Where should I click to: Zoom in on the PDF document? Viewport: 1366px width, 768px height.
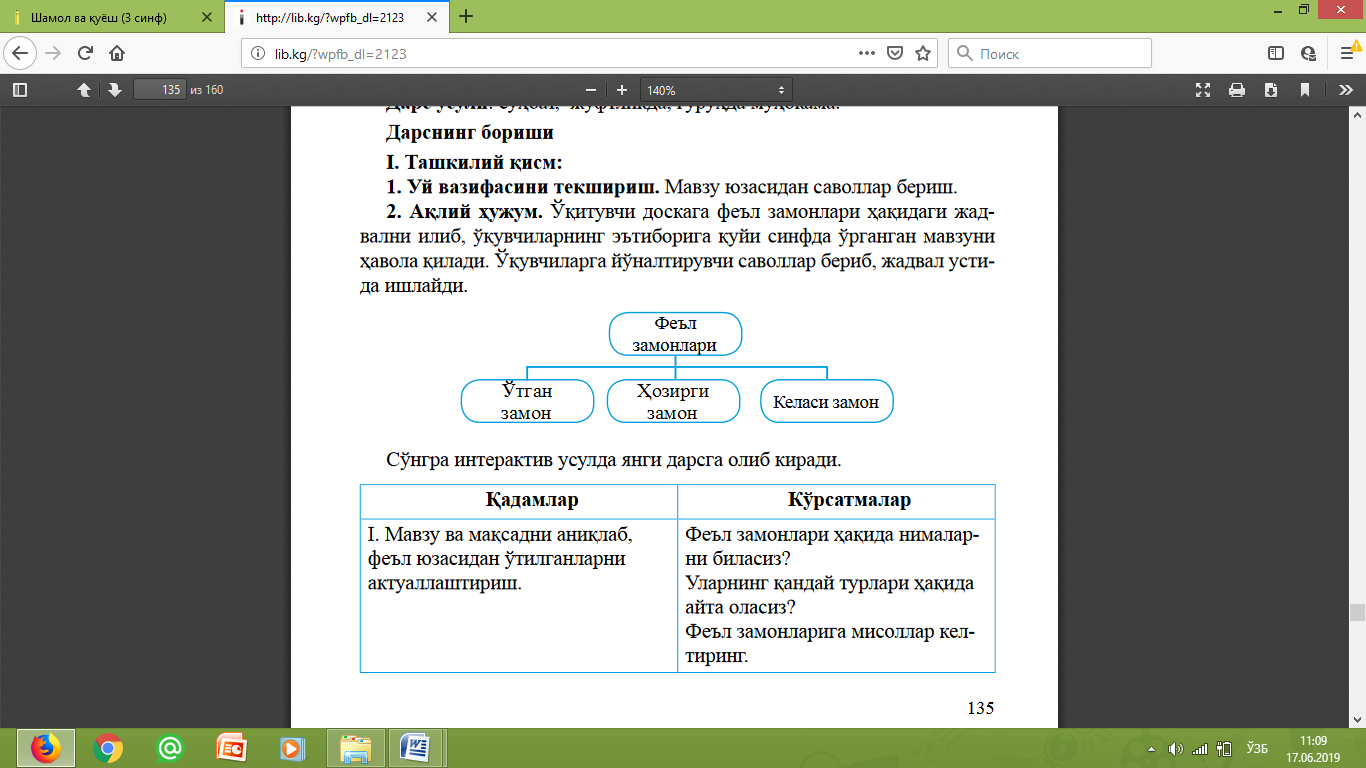pyautogui.click(x=622, y=90)
